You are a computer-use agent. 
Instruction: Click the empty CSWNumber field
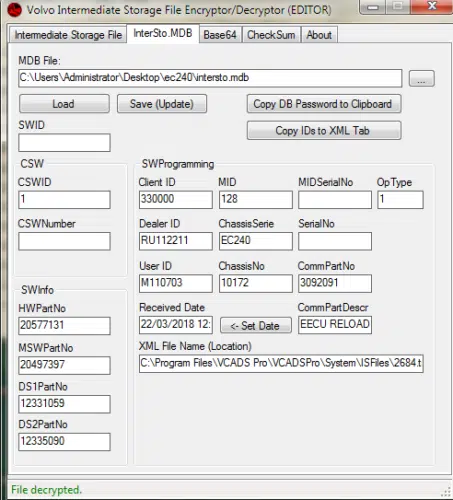pyautogui.click(x=64, y=241)
